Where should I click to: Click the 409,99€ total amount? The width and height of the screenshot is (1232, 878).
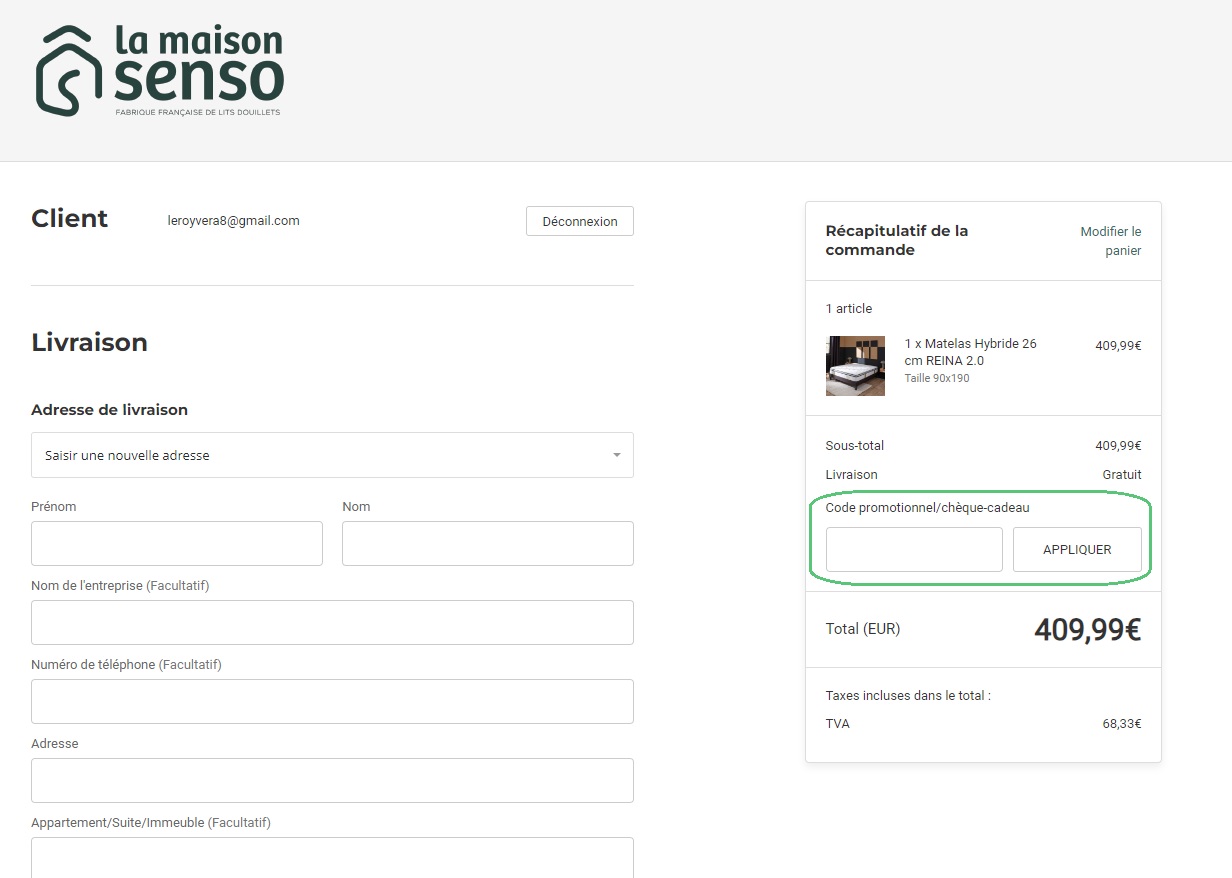point(1087,629)
